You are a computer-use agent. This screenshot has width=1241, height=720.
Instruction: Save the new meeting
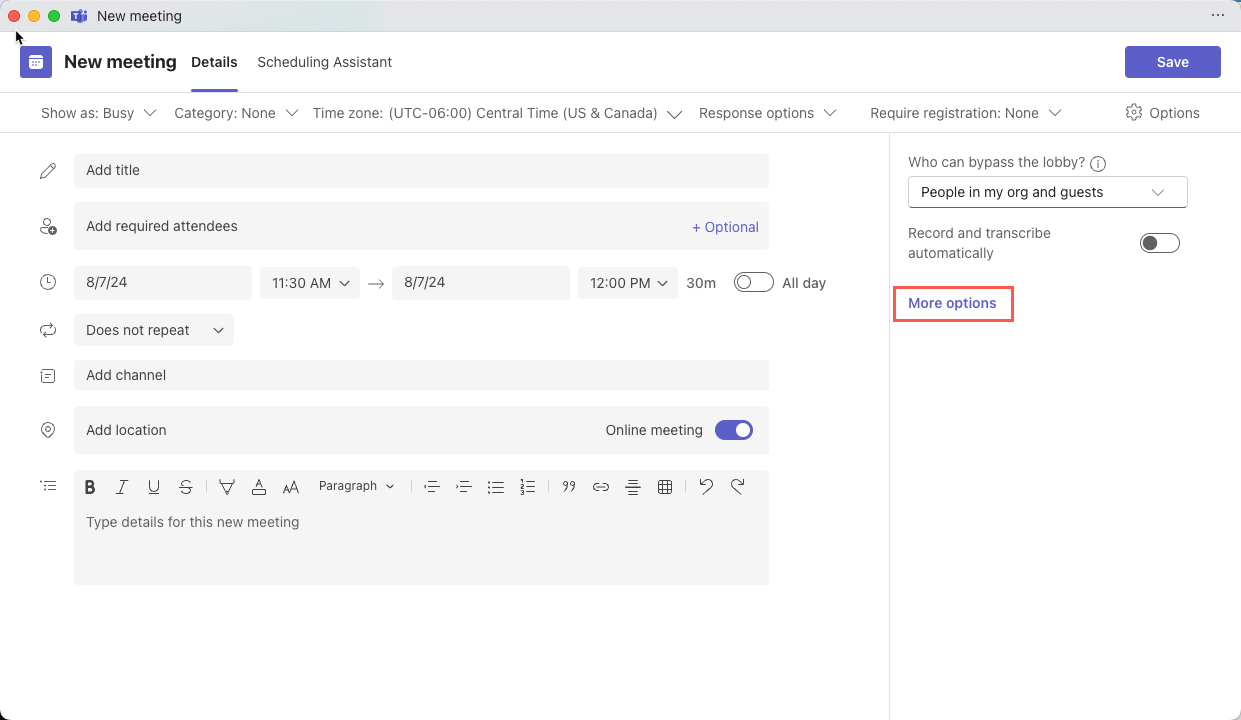click(1172, 62)
